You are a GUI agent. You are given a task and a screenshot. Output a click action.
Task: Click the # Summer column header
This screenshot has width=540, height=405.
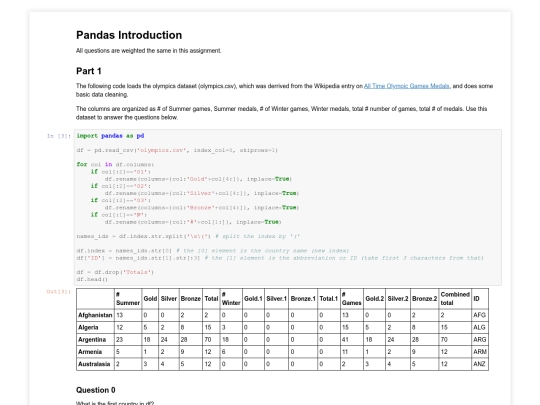tap(128, 299)
